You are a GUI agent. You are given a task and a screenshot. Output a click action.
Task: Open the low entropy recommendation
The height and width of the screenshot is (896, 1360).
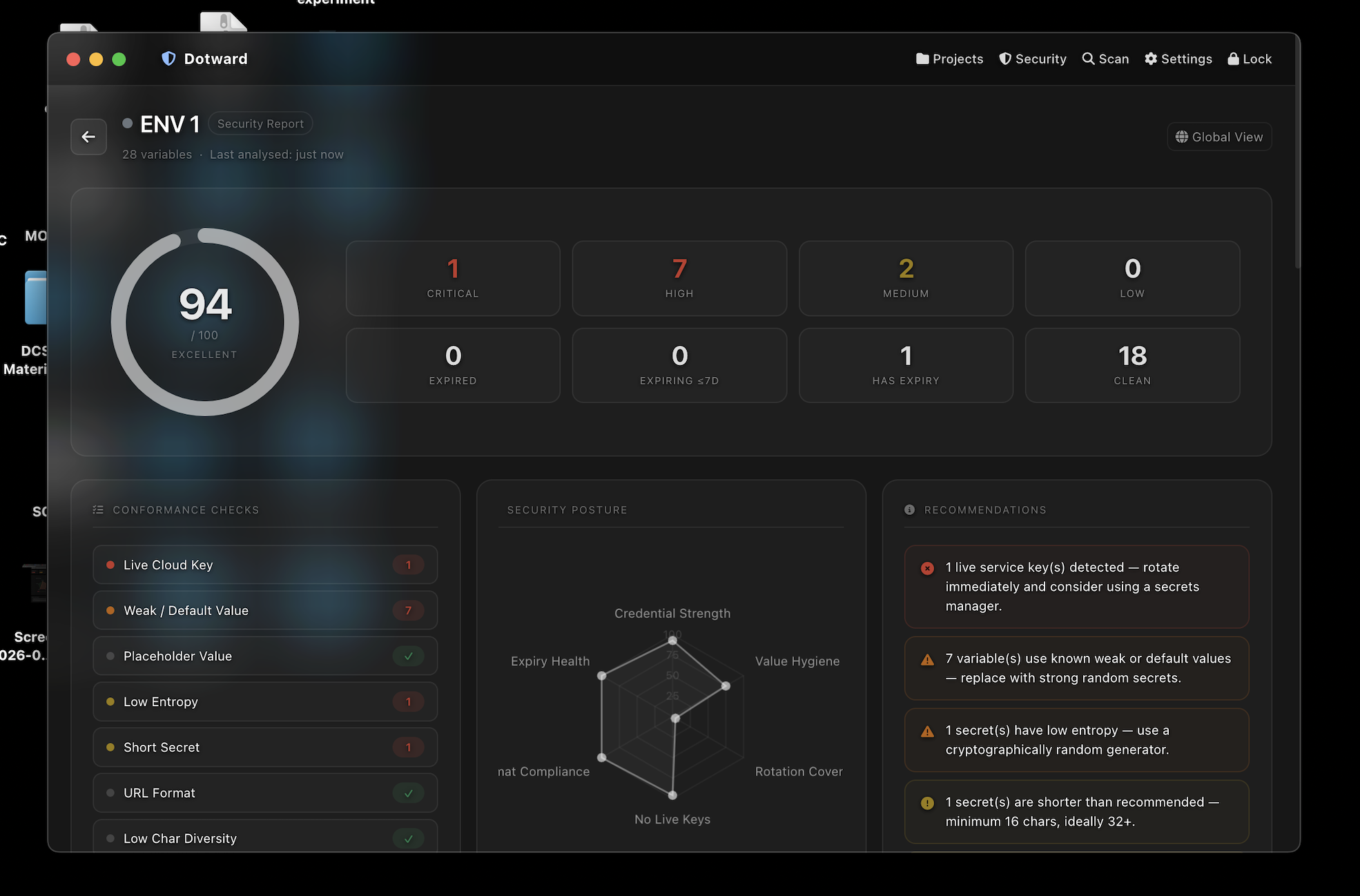click(1076, 739)
